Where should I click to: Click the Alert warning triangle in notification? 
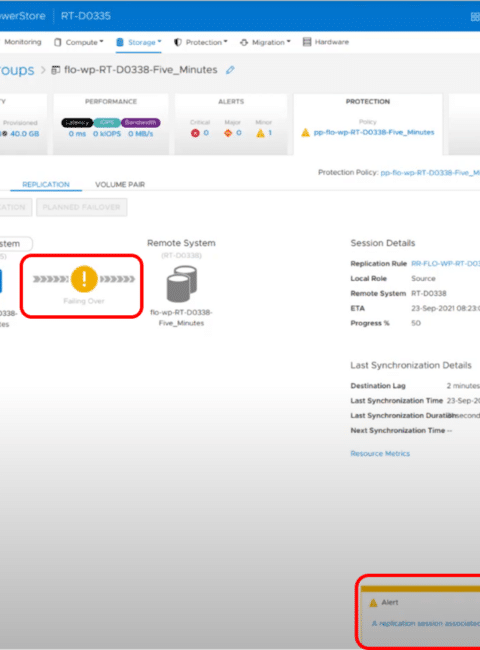[x=373, y=603]
